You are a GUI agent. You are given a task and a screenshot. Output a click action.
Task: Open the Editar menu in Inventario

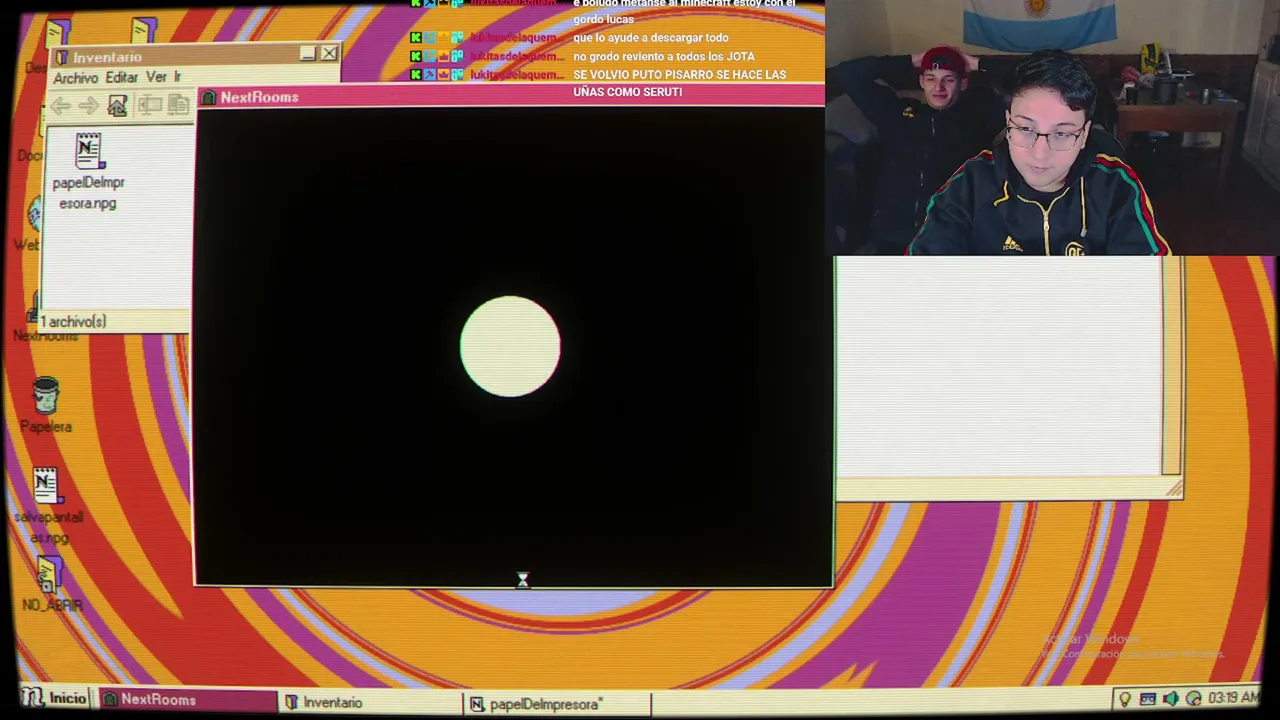pos(122,78)
